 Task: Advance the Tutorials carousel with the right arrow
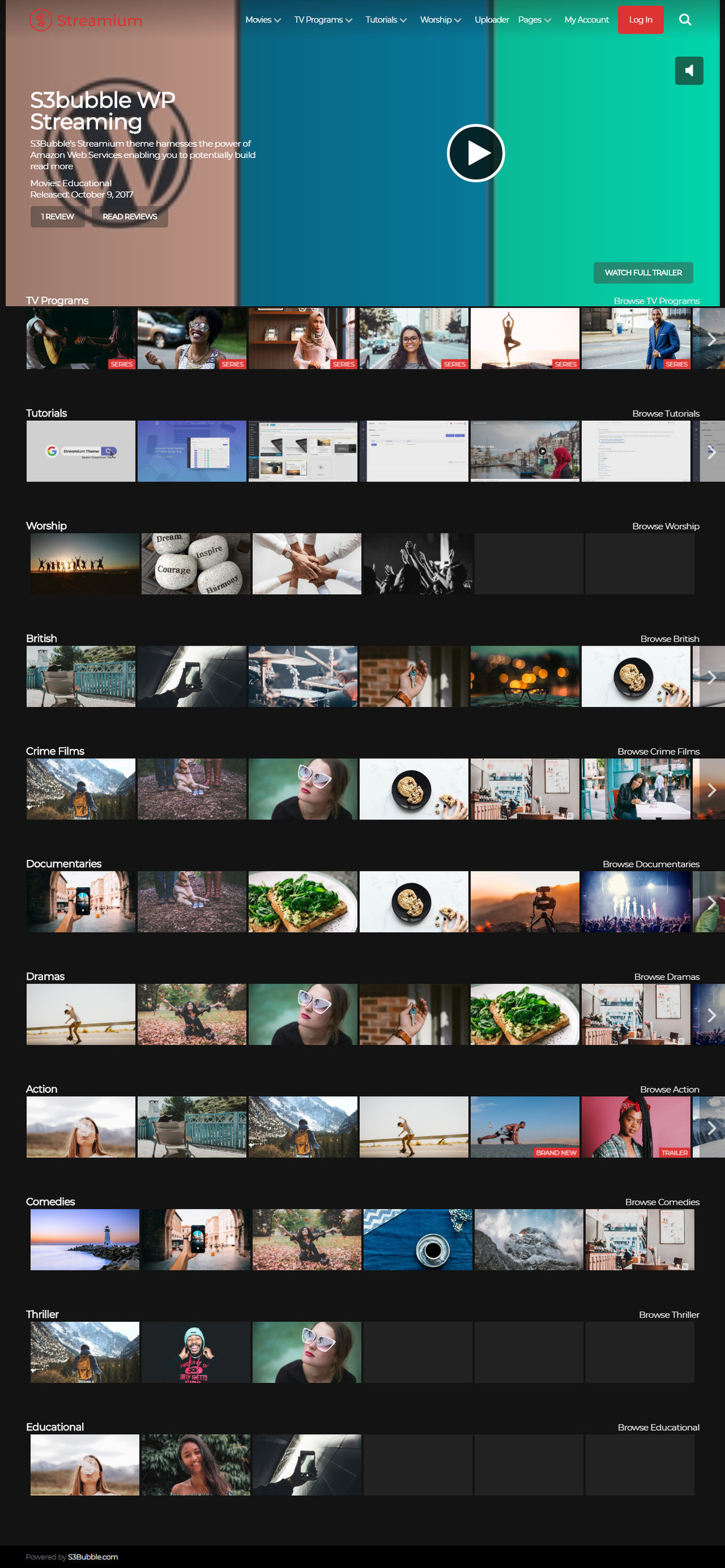click(712, 452)
